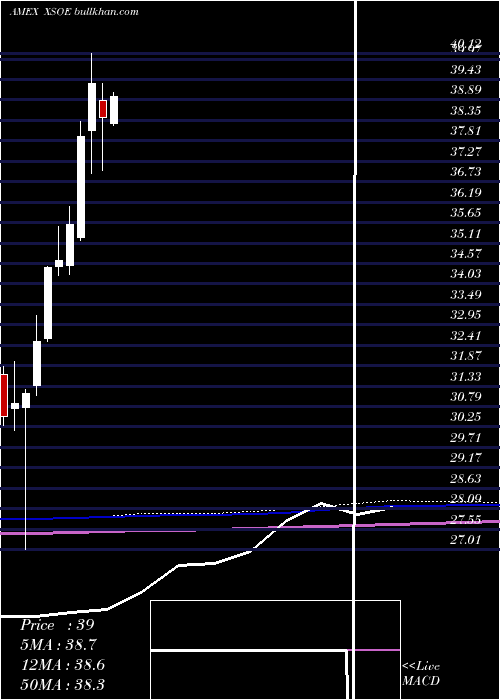Viewport: 500px width, 700px height.
Task: Click the 38.35 price axis label
Action: pos(466,111)
